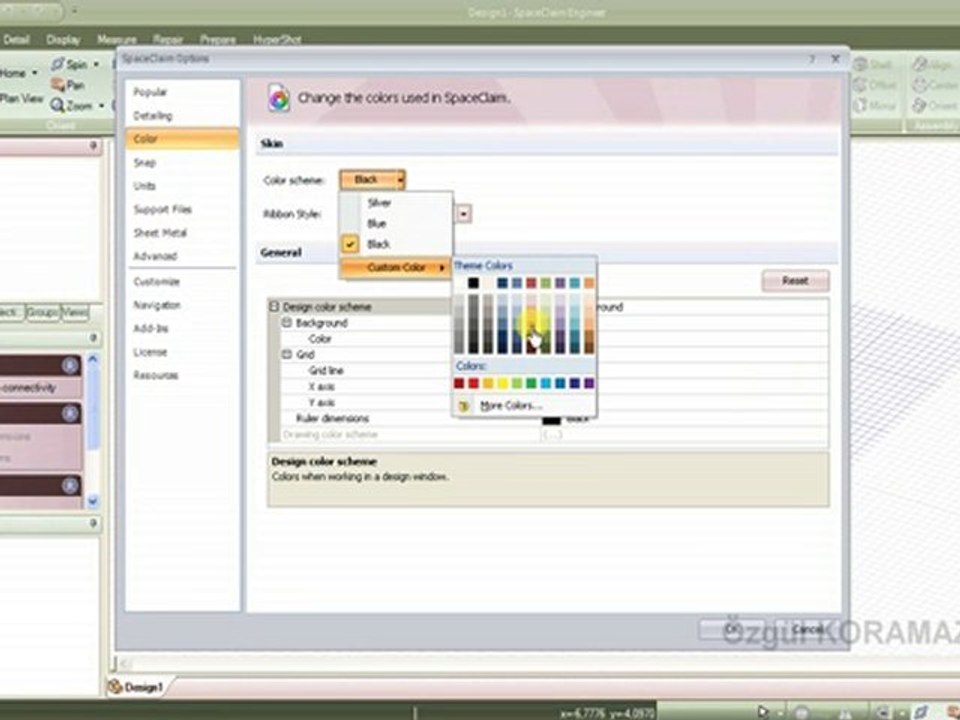
Task: Click the More Colors palette icon
Action: [463, 405]
